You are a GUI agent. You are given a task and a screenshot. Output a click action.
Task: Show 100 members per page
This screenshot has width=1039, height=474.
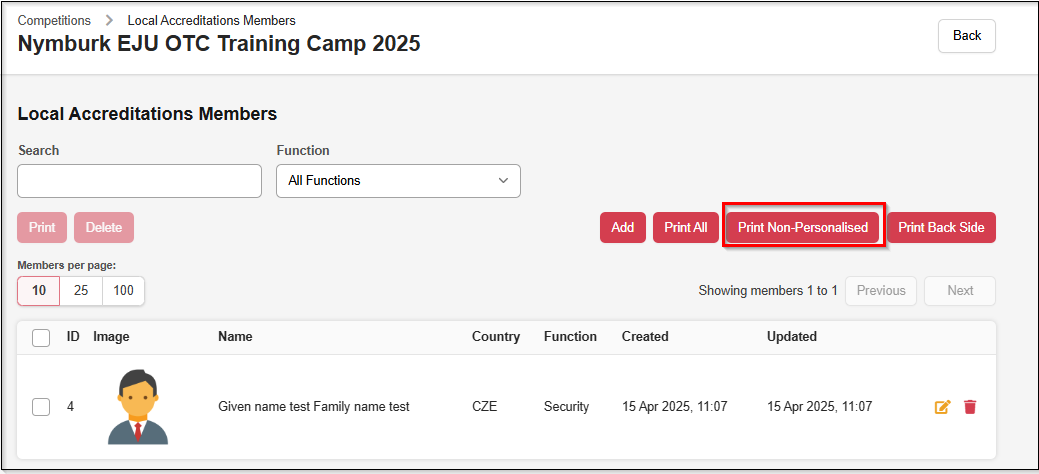123,291
